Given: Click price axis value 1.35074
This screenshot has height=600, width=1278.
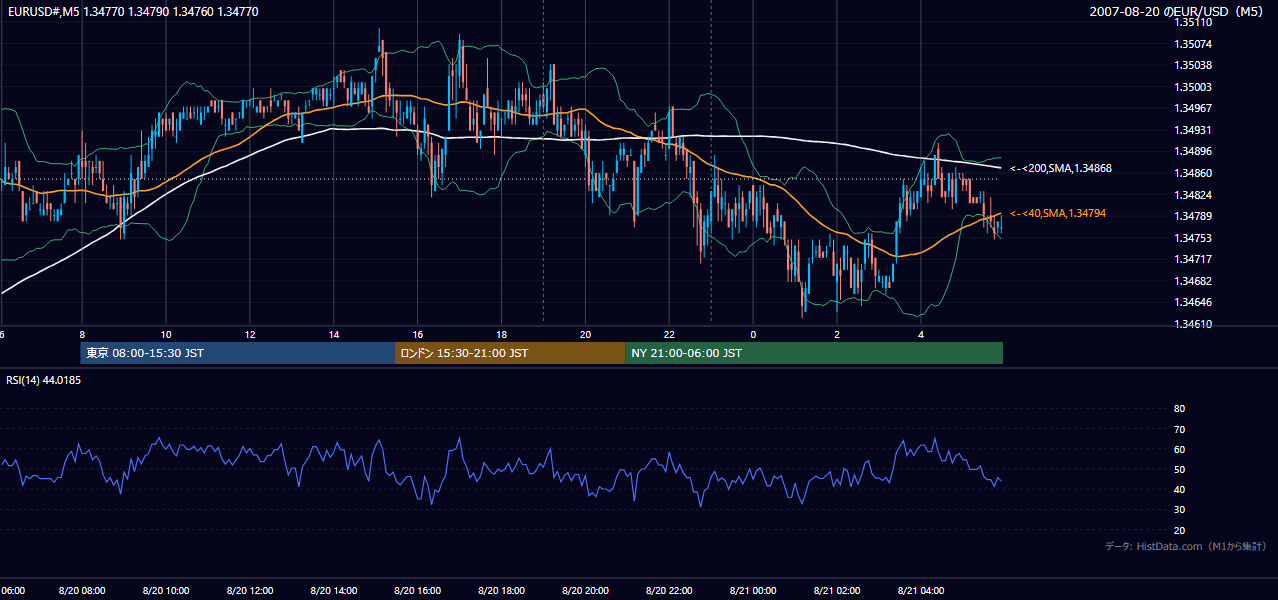Looking at the screenshot, I should 1193,44.
